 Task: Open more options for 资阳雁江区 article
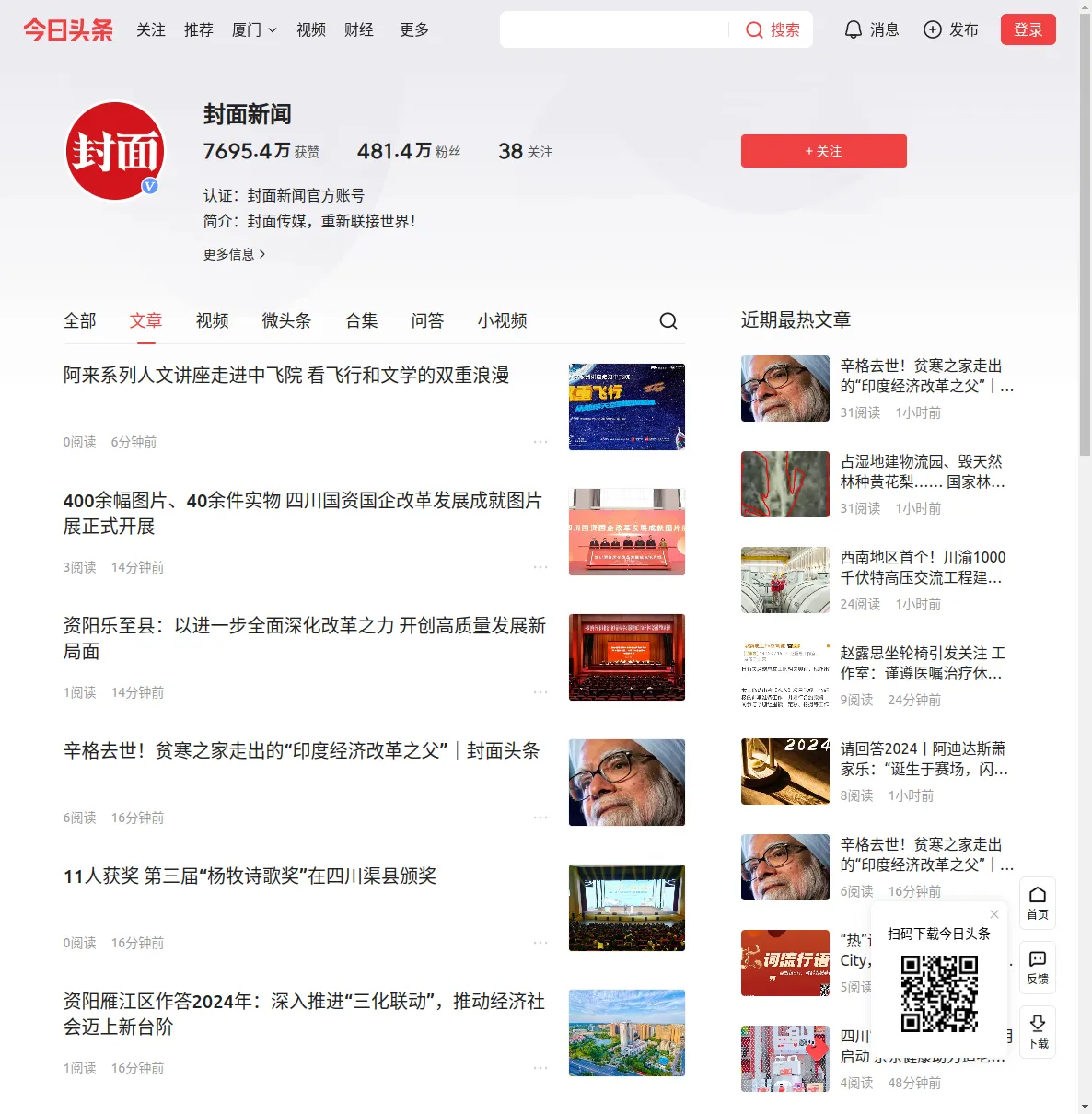[540, 1068]
